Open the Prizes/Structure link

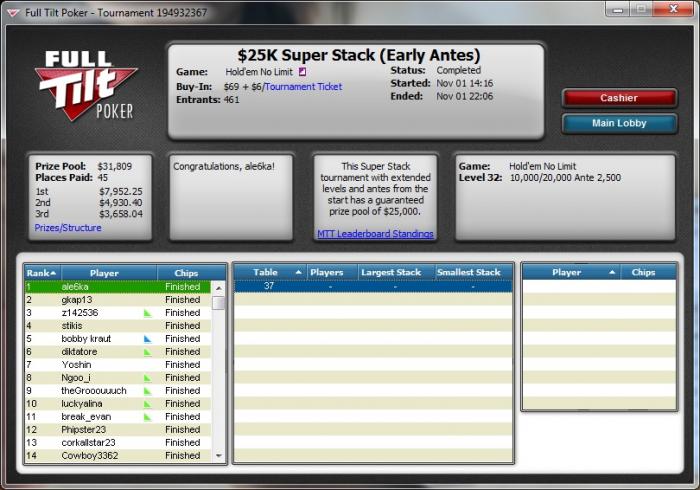tap(68, 228)
